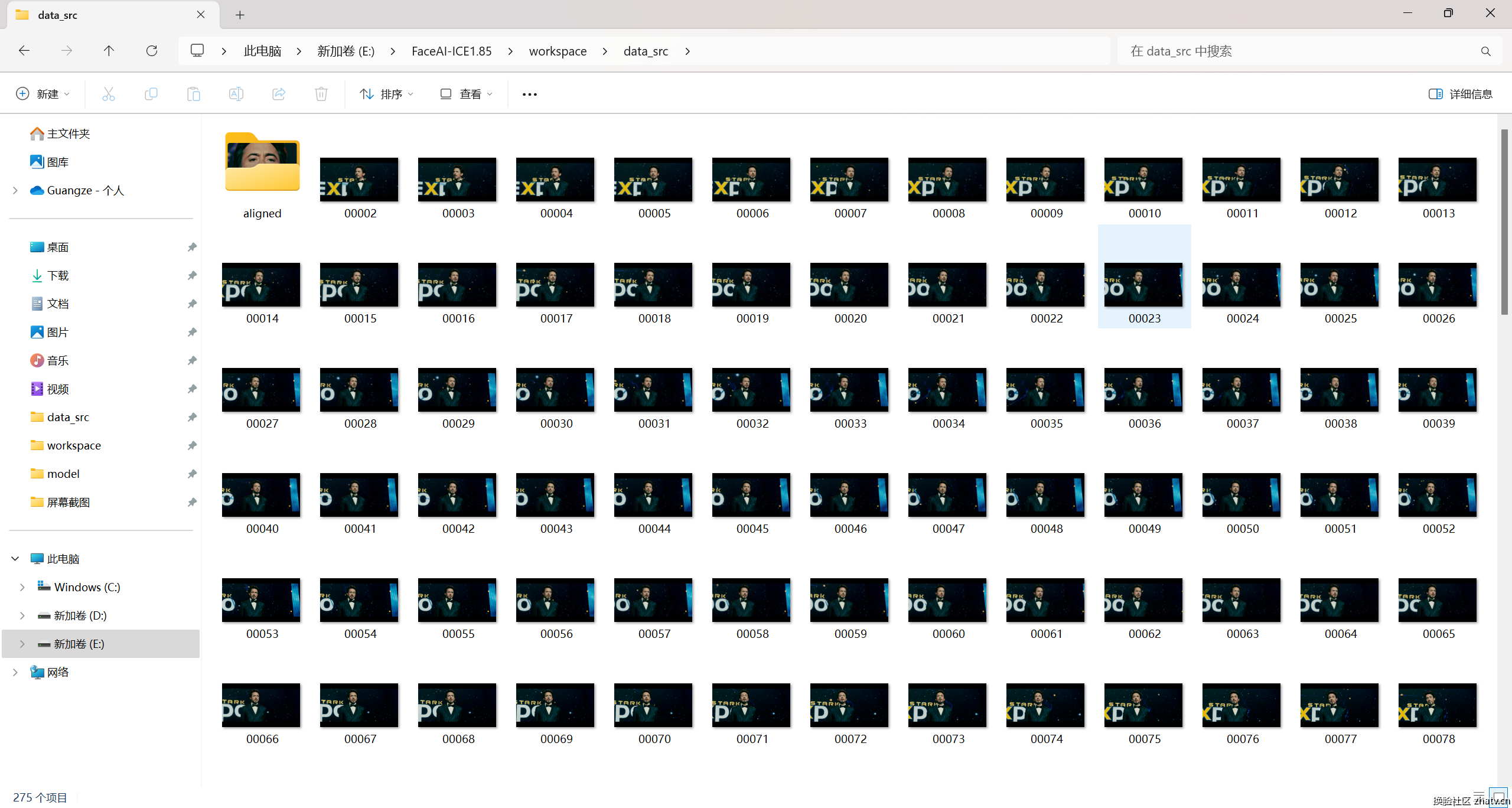Click the Share icon in toolbar
This screenshot has height=808, width=1512.
[279, 94]
